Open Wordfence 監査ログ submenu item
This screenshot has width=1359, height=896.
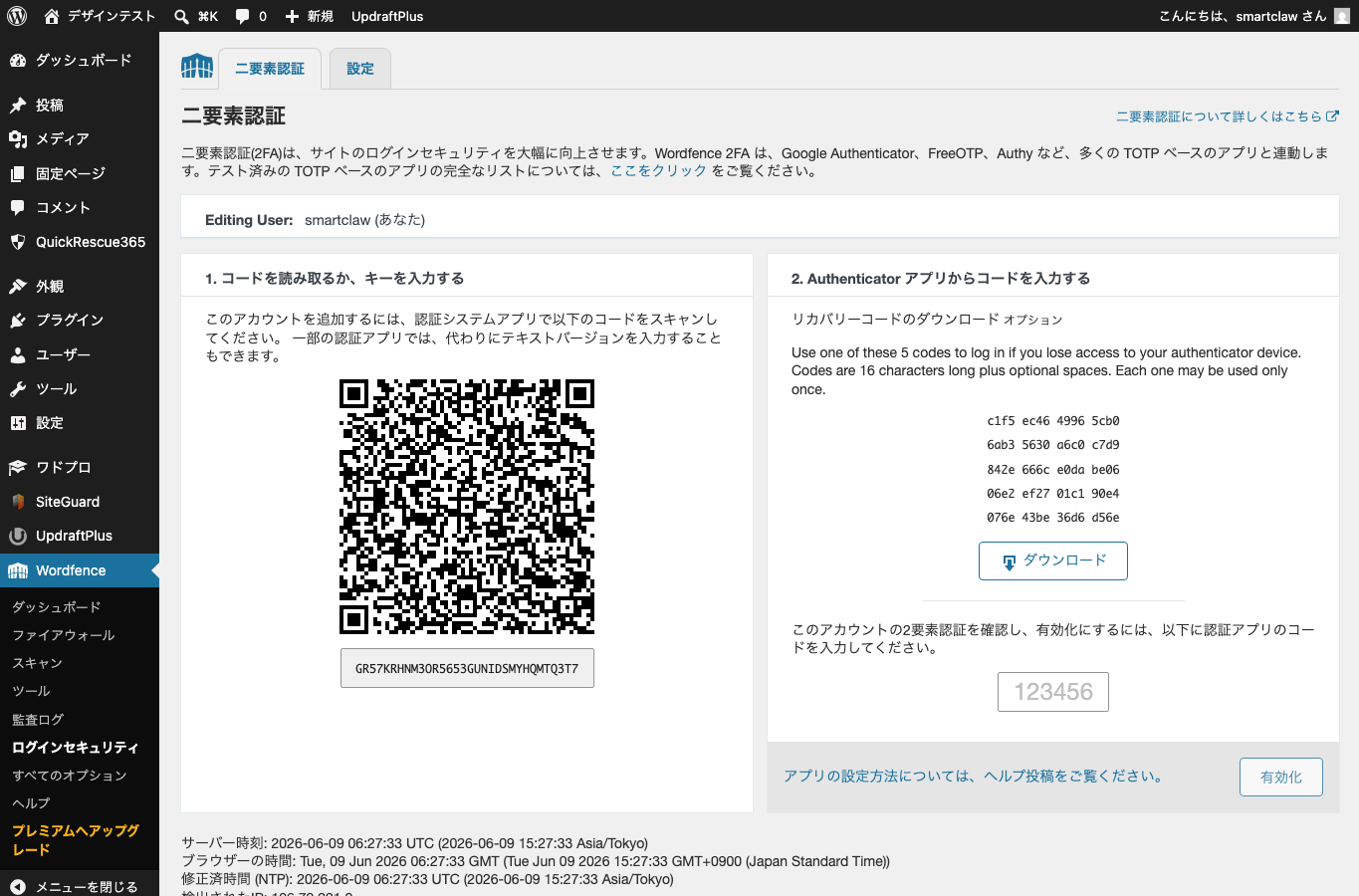pos(38,720)
